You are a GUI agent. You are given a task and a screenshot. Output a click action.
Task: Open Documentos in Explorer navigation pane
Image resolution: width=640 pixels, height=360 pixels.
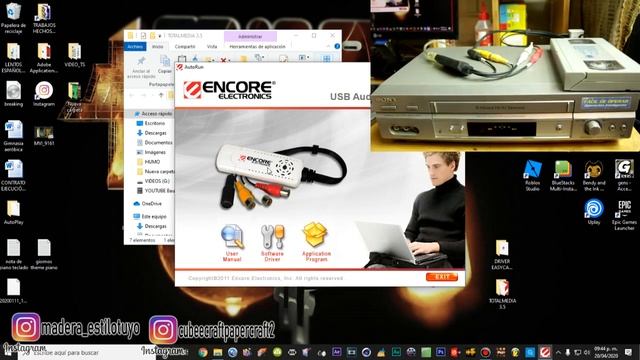click(x=154, y=142)
